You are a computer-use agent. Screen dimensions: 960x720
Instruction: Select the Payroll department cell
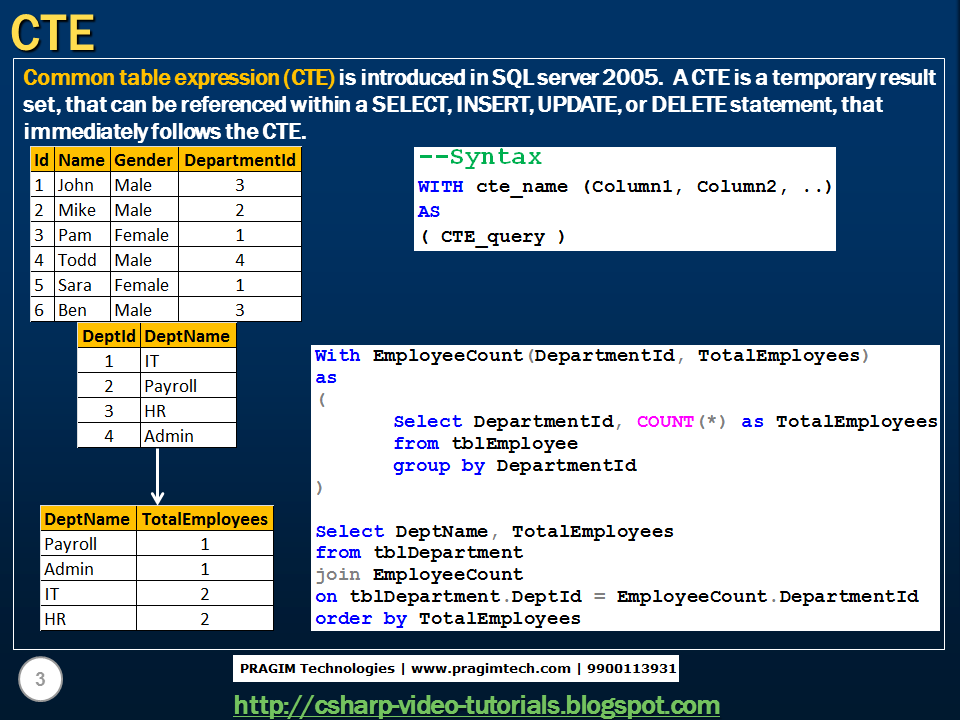(171, 386)
